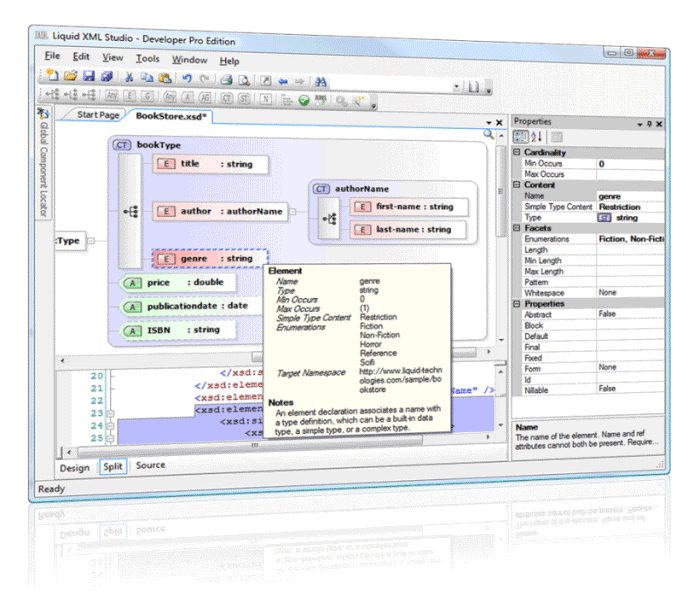Click the Undo arrow icon
The image size is (682, 600).
tap(187, 78)
